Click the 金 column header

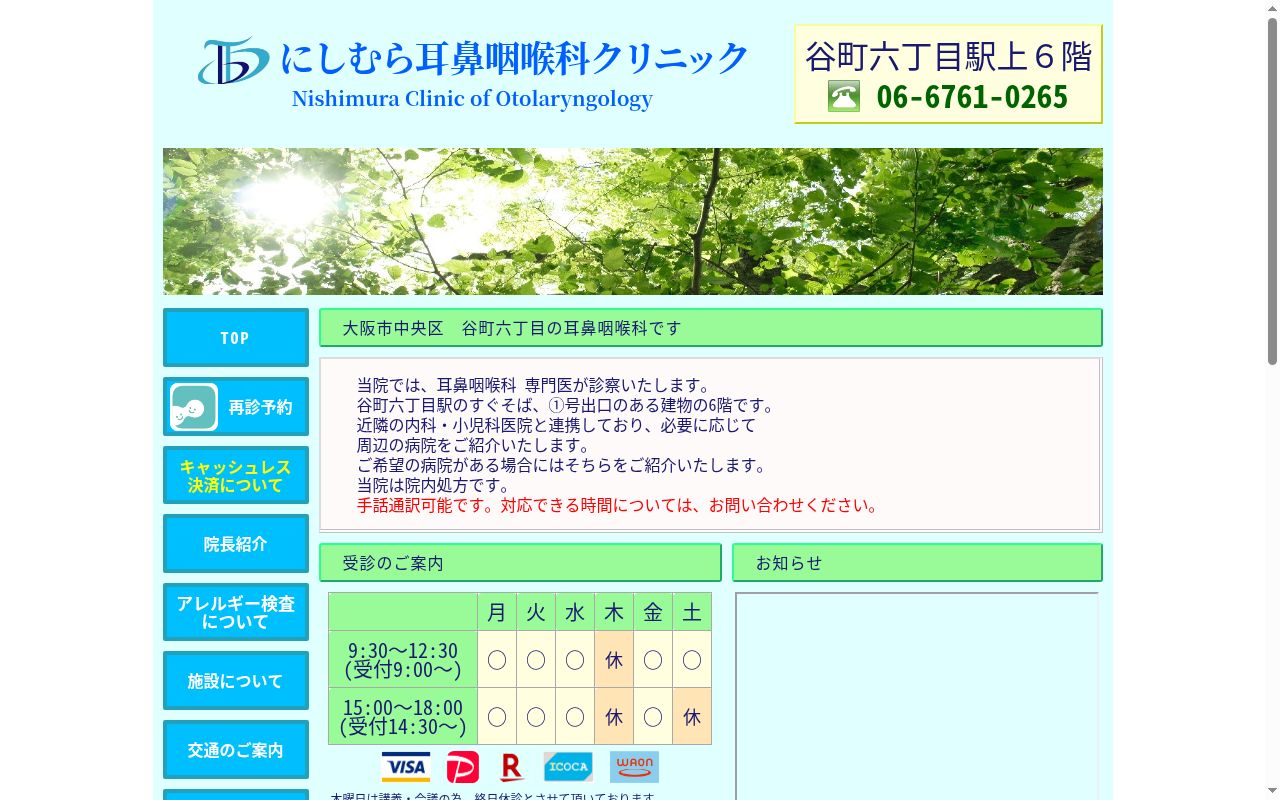pos(653,612)
